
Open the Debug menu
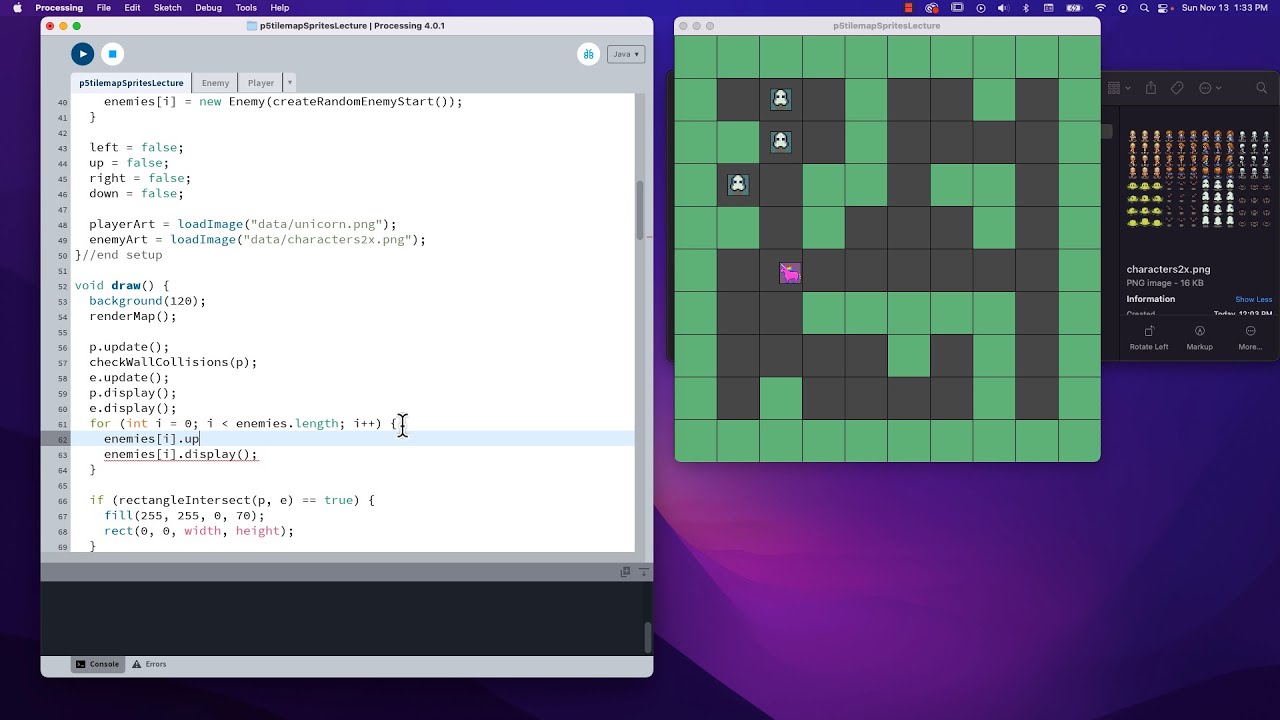tap(209, 8)
